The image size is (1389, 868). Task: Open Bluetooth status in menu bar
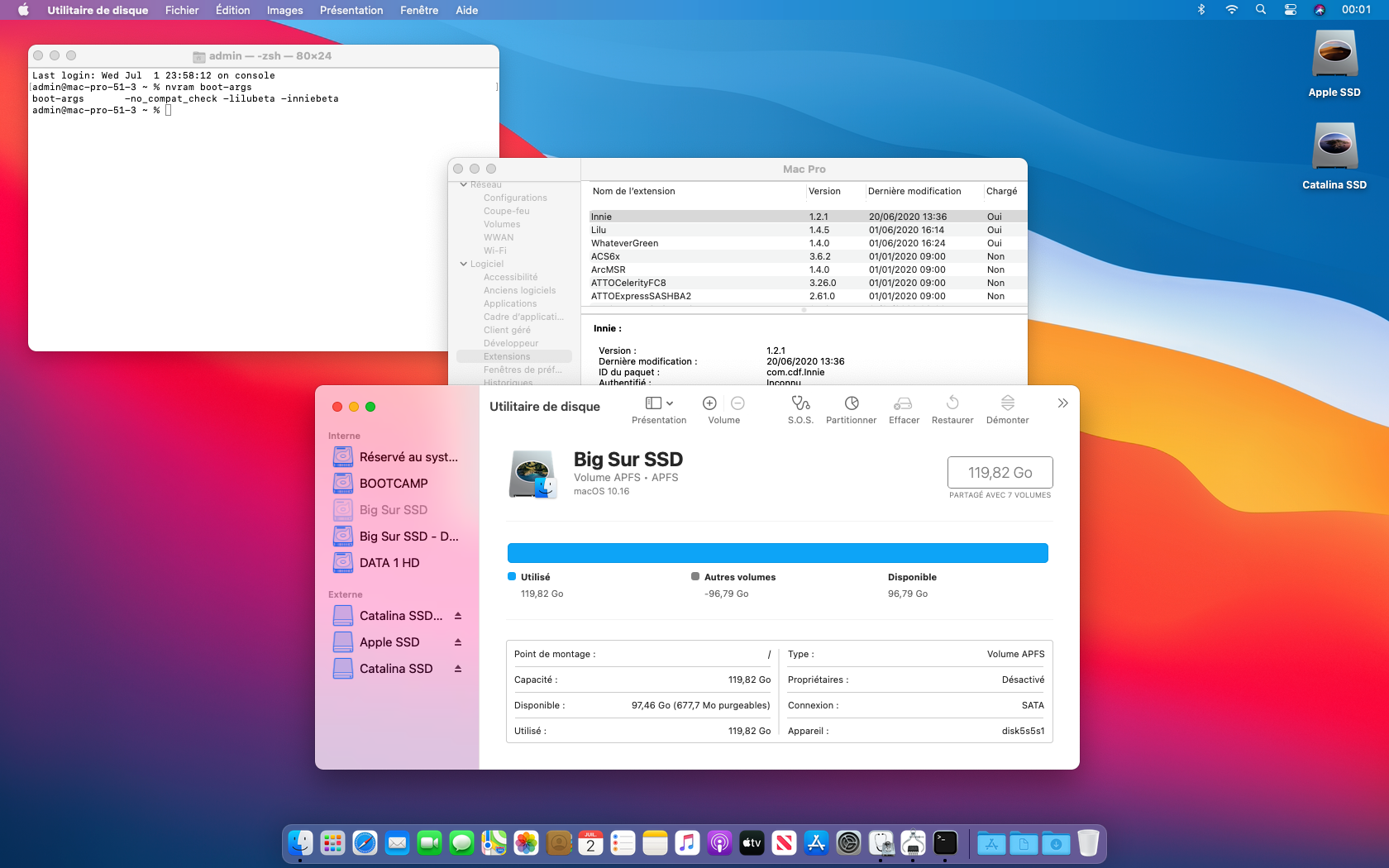1201,10
